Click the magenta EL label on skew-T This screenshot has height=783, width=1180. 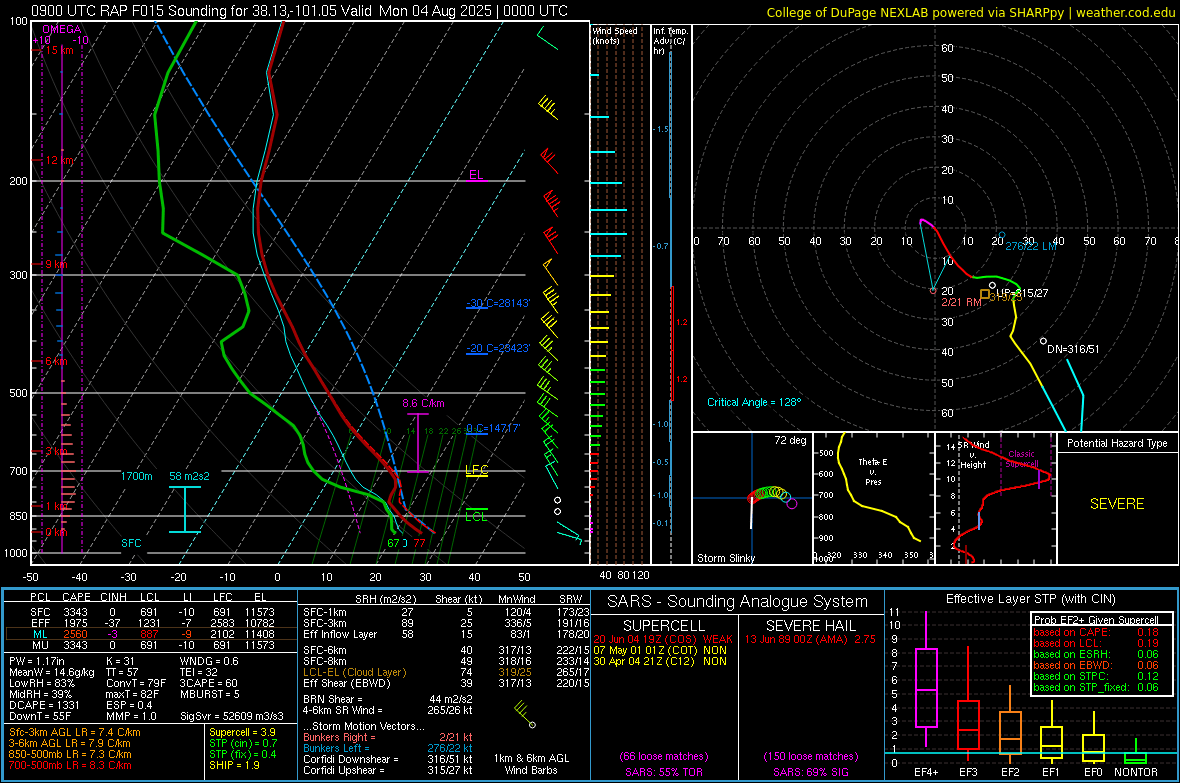tap(476, 175)
